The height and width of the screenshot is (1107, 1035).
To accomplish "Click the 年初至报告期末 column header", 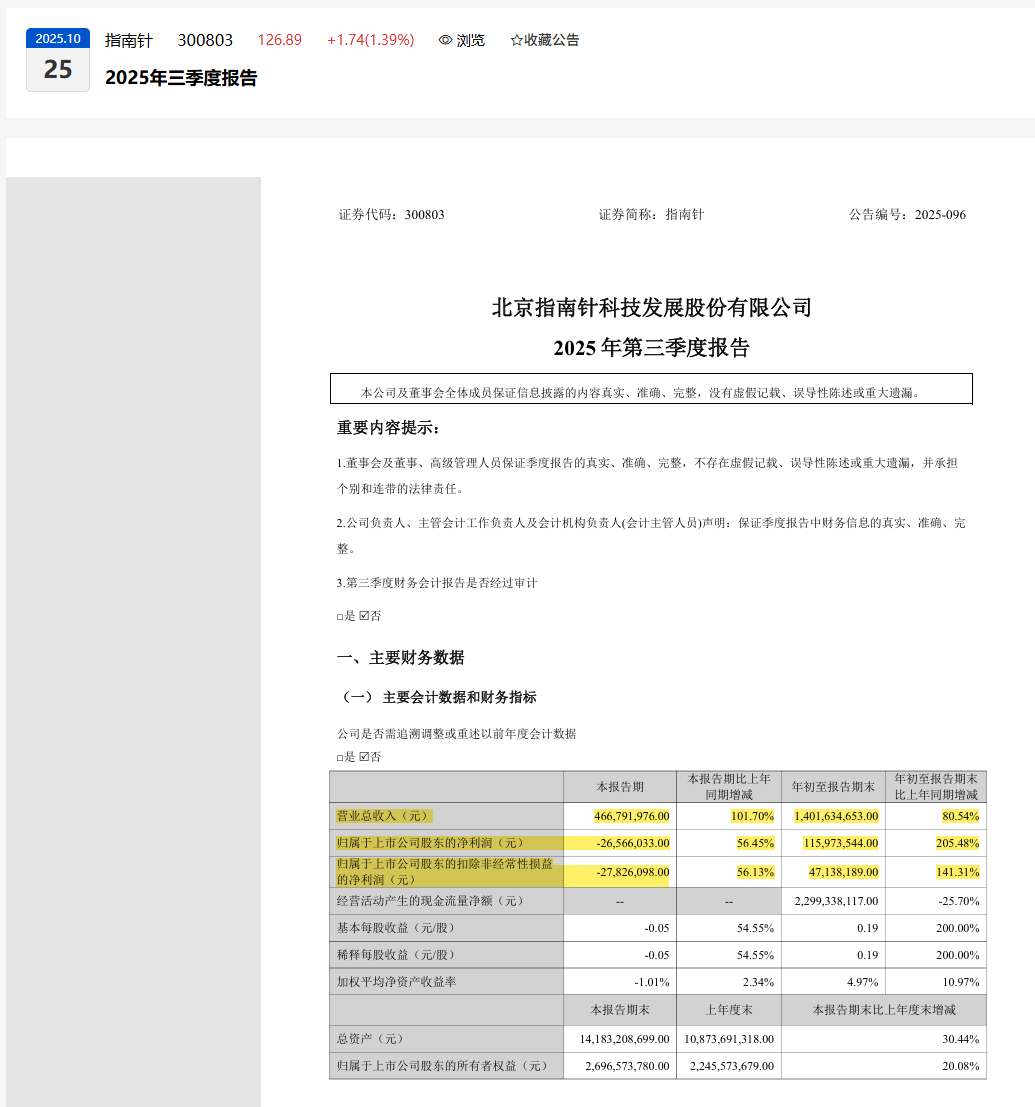I will tap(833, 786).
